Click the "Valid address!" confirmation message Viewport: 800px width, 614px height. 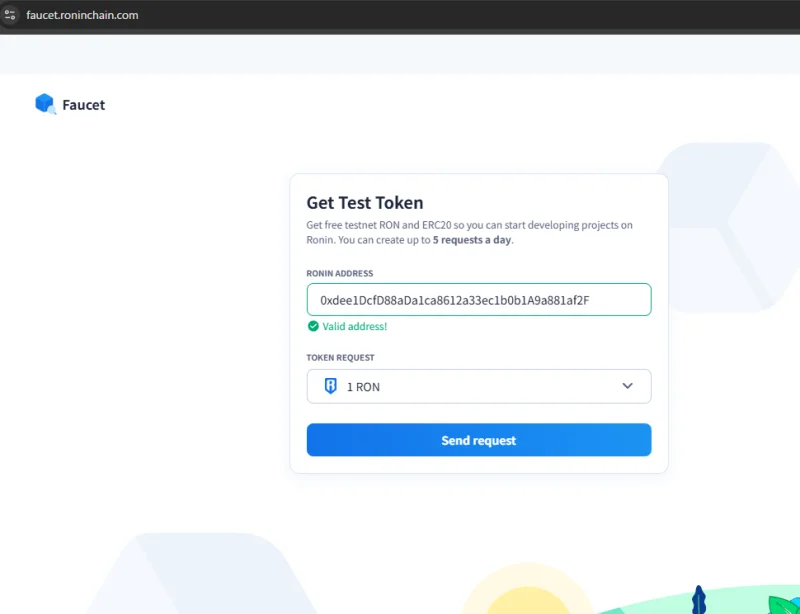pos(355,326)
